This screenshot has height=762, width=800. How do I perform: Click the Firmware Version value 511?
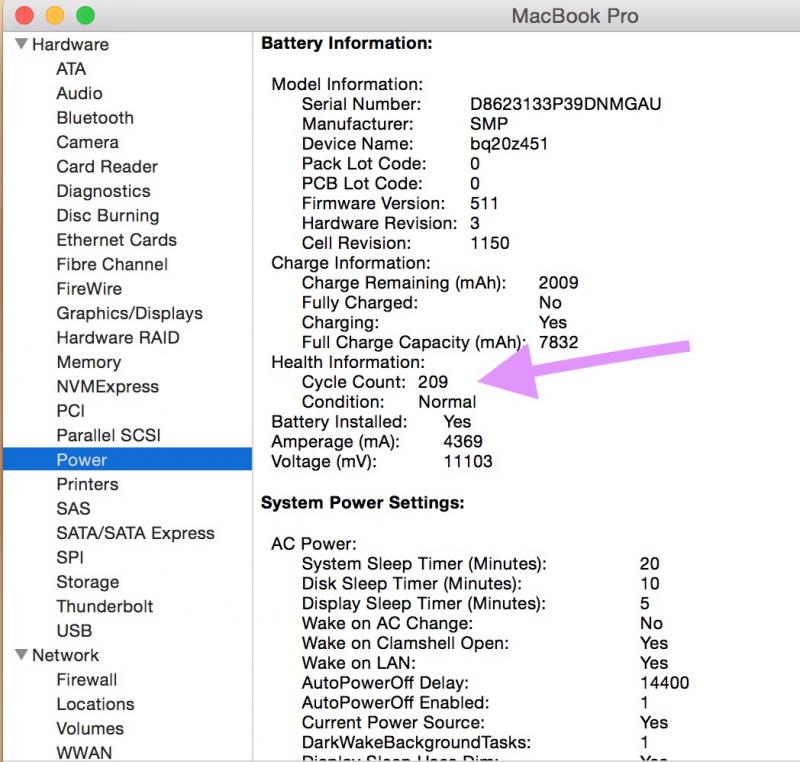[484, 204]
